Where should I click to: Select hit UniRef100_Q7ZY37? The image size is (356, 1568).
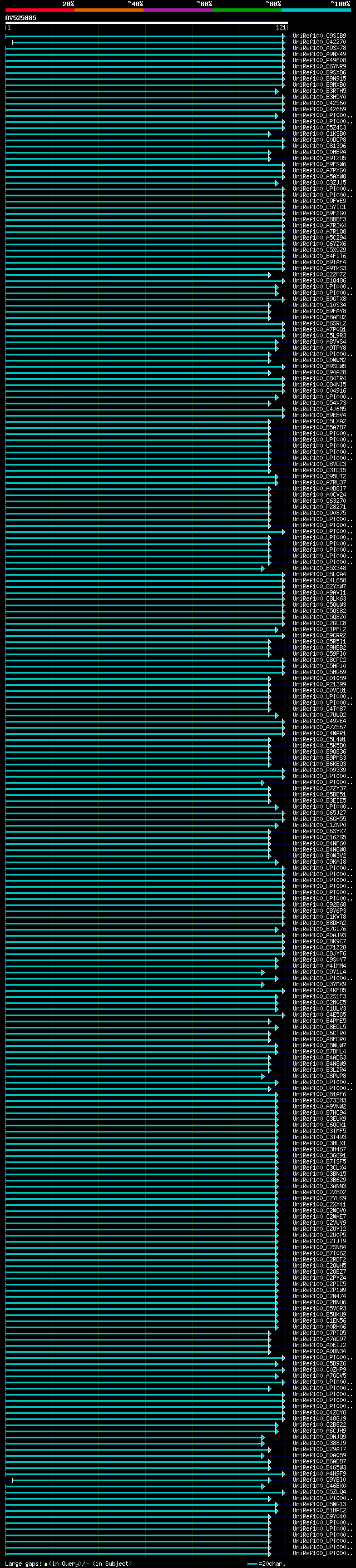click(319, 788)
